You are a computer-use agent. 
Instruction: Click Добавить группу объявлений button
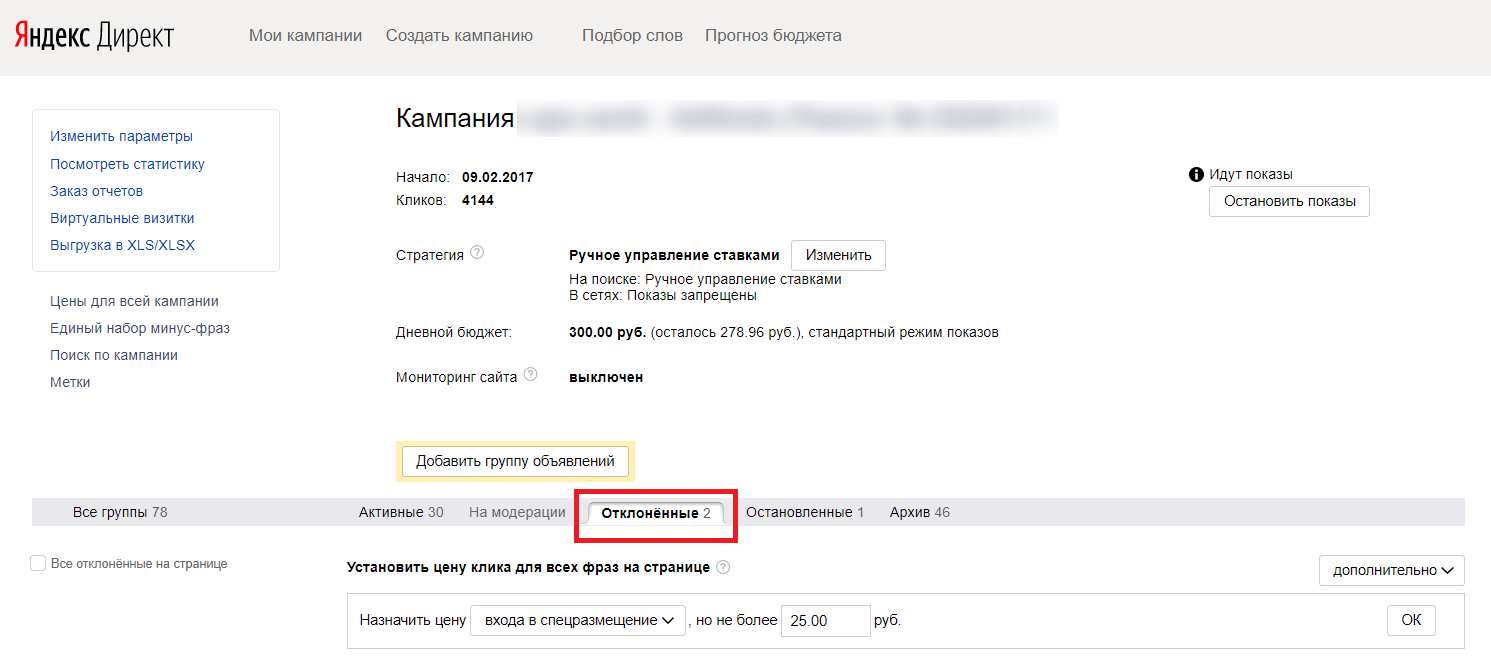pos(515,461)
